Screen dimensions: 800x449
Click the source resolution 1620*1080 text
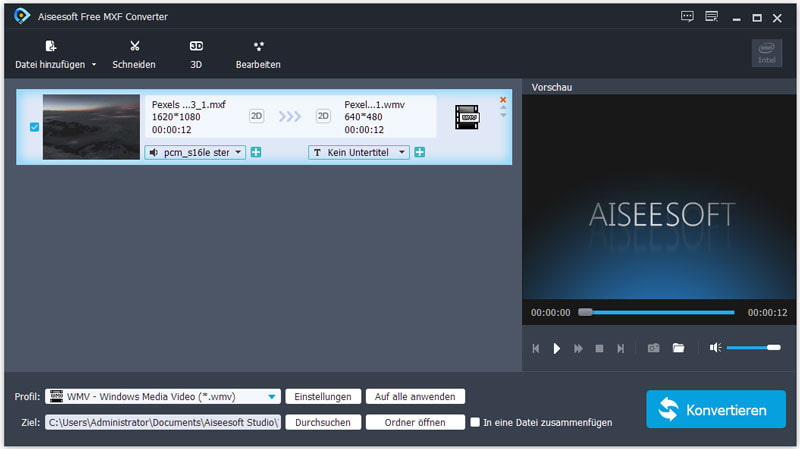176,117
